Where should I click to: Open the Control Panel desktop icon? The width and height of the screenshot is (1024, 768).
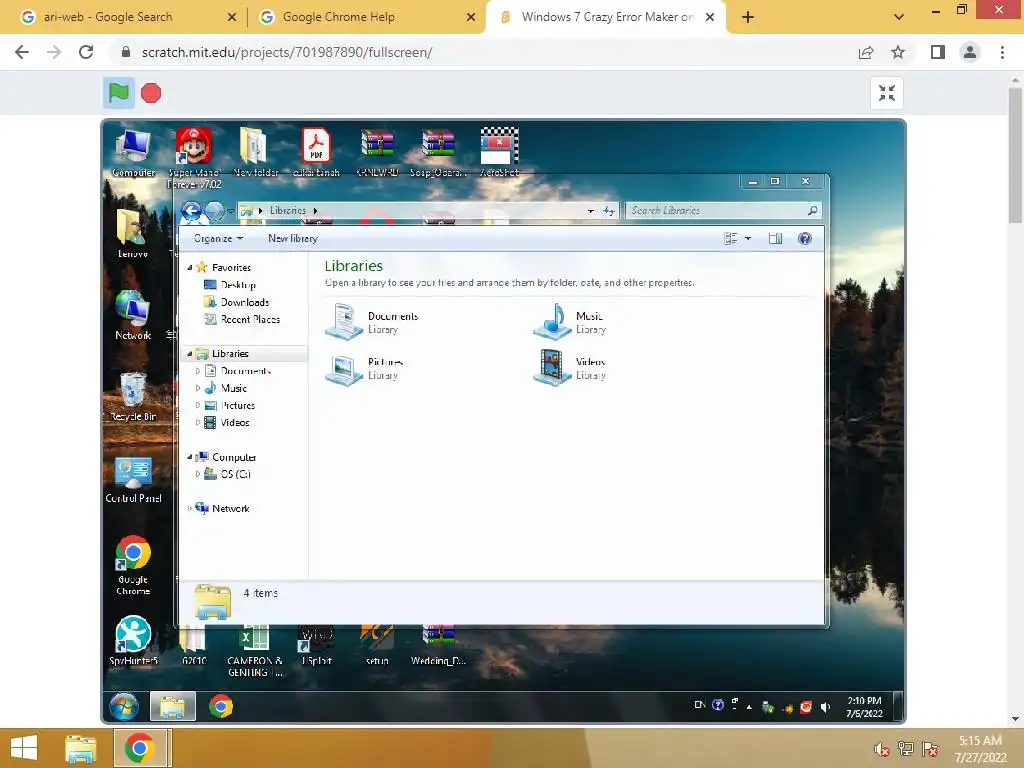click(133, 479)
